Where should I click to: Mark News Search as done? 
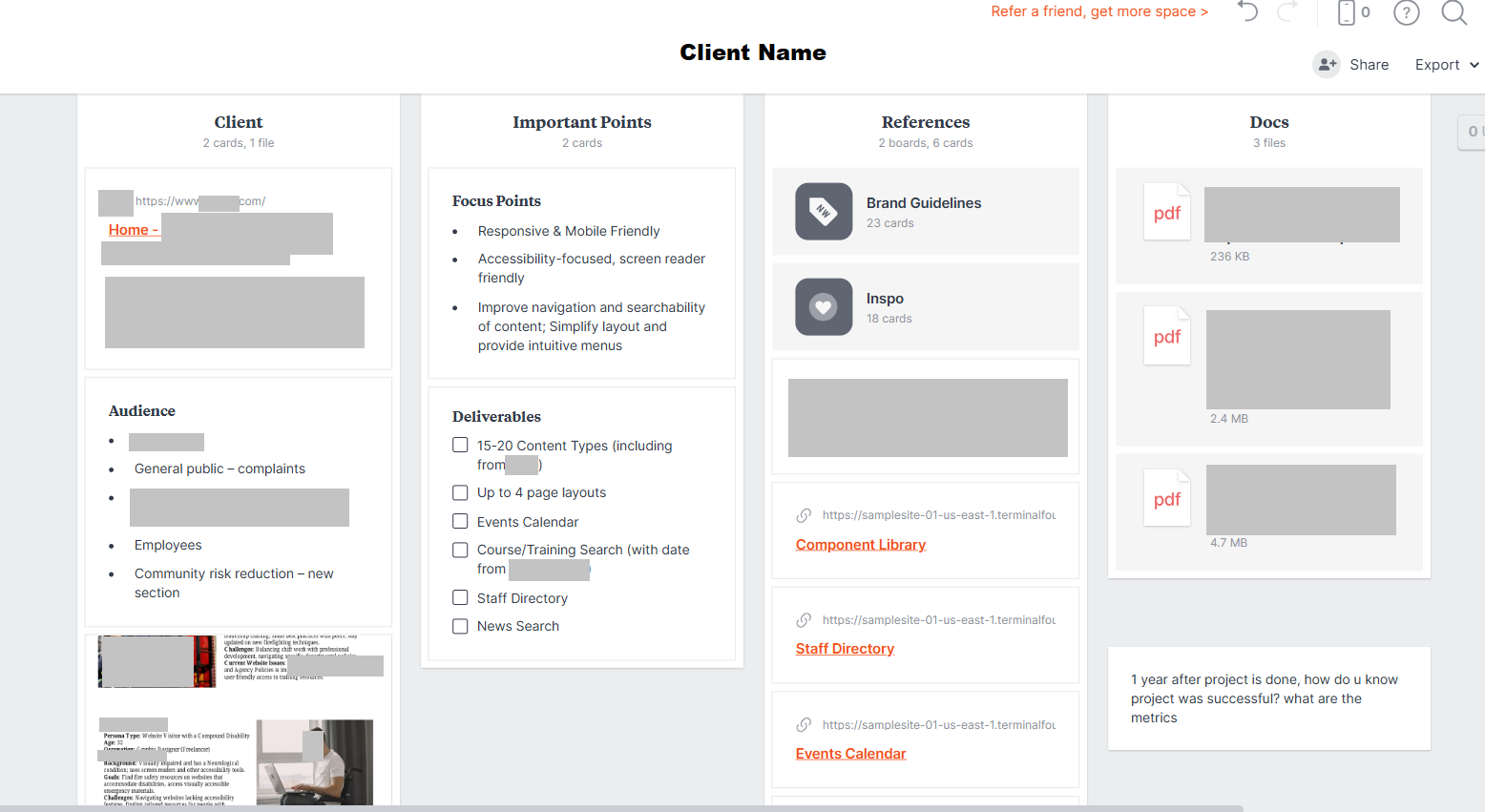[x=460, y=627]
